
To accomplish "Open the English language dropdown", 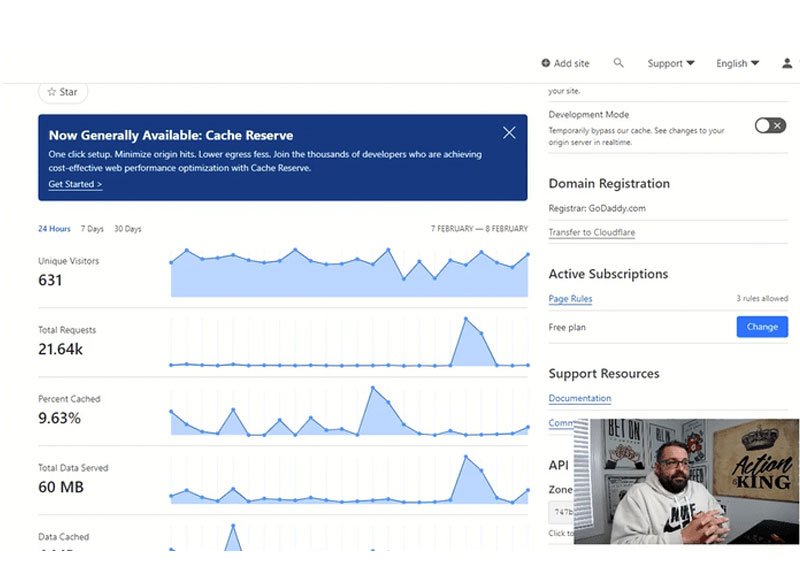I will (737, 63).
